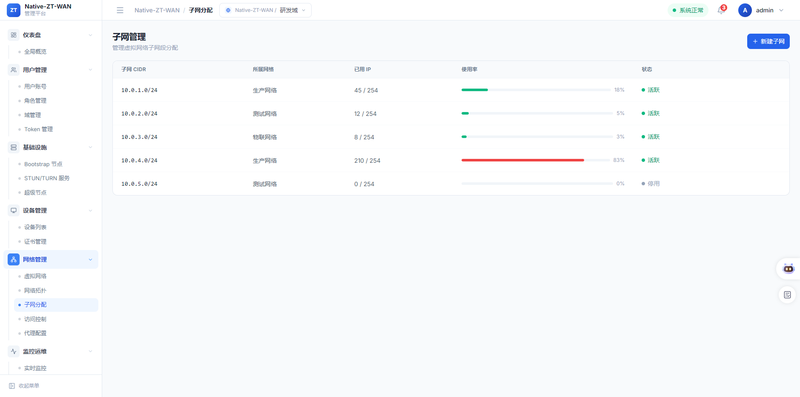Collapse the 用户管理 section chevron

point(90,70)
